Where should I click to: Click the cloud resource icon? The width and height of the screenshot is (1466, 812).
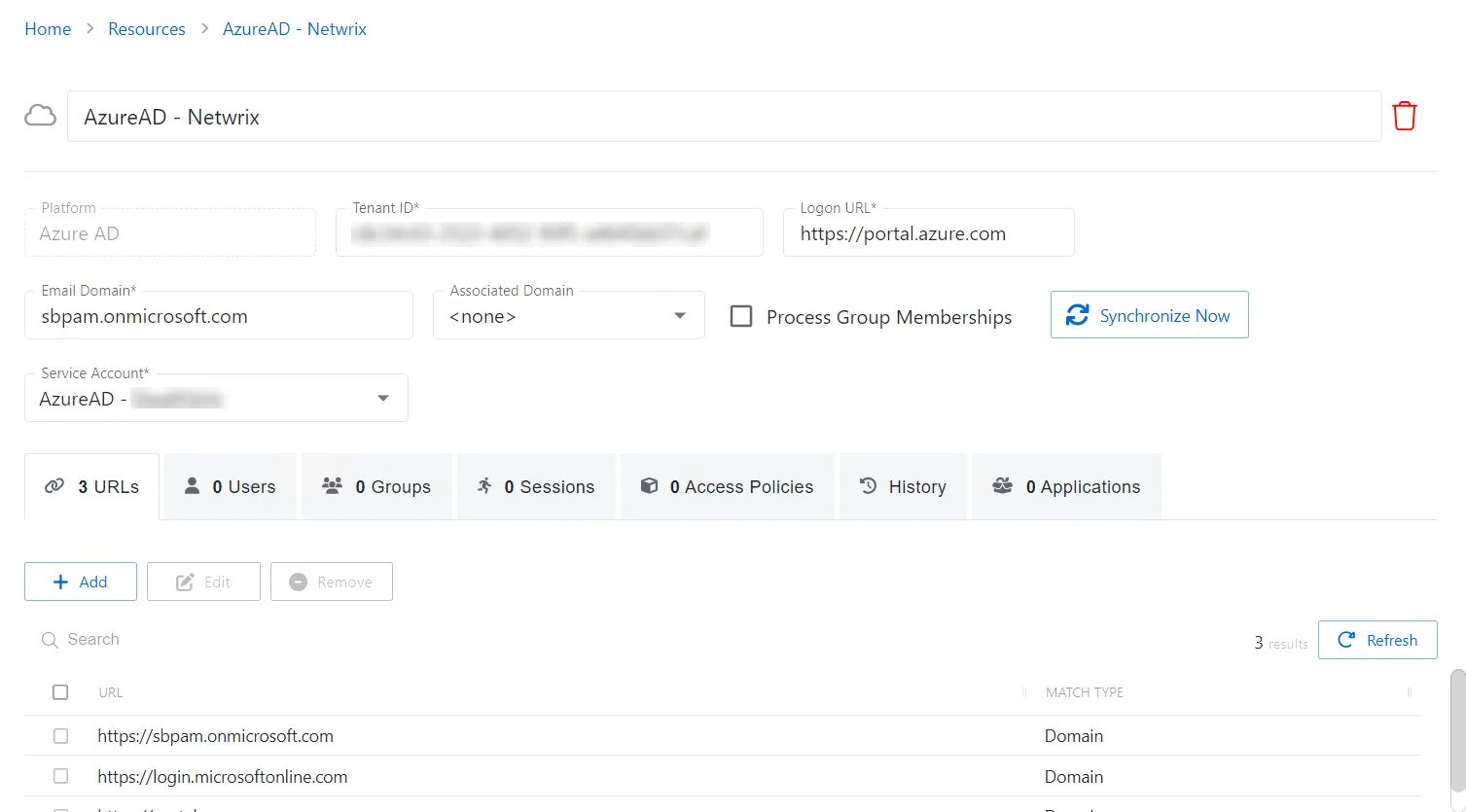tap(40, 116)
